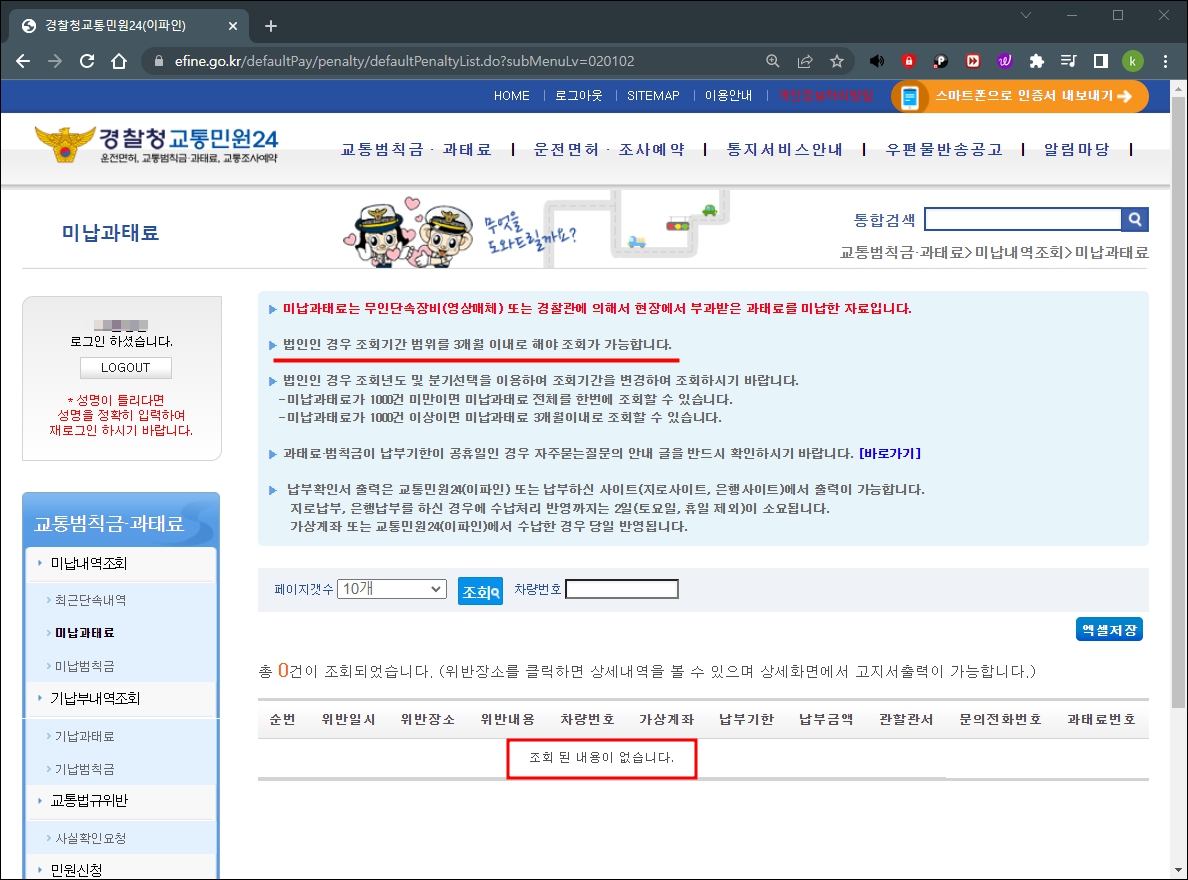The width and height of the screenshot is (1188, 880).
Task: Bookmark this page using the star icon
Action: pyautogui.click(x=837, y=61)
